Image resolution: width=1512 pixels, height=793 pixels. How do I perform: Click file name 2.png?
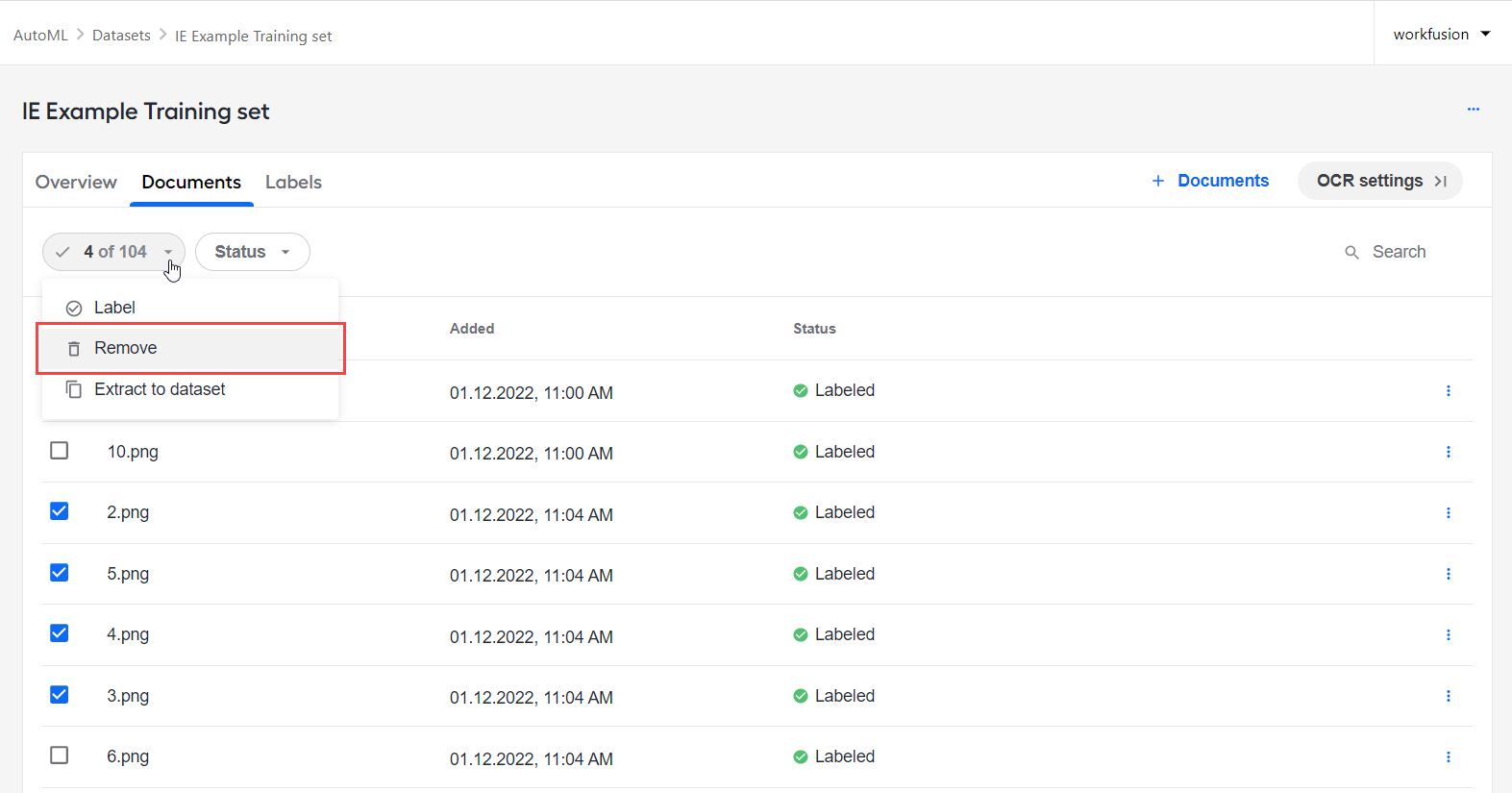point(128,512)
